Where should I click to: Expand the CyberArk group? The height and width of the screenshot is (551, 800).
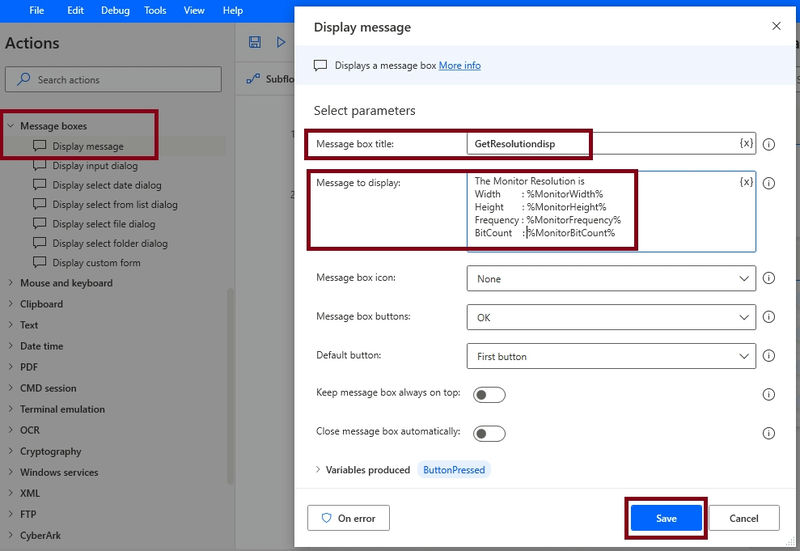(11, 535)
